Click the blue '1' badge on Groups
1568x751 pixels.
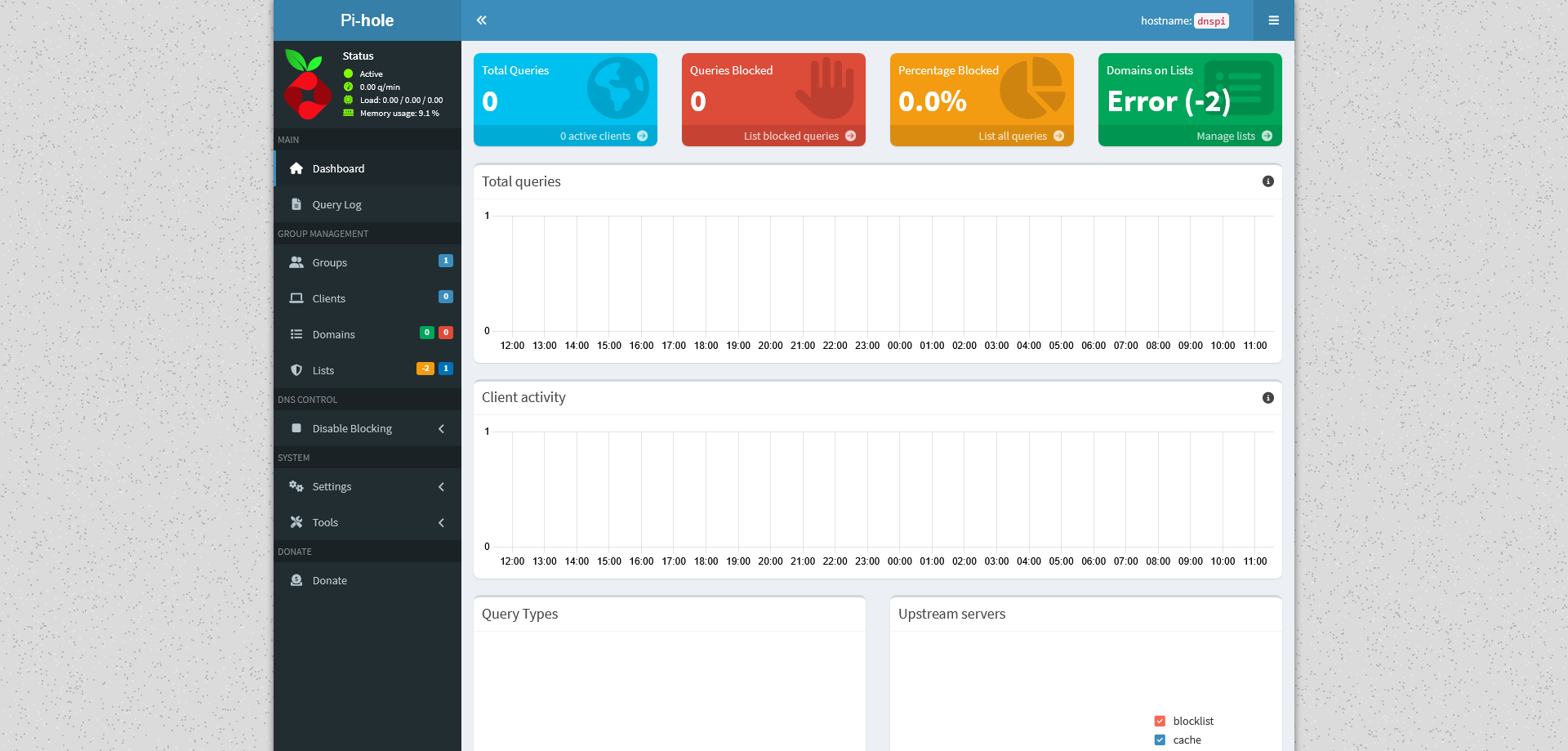[446, 261]
